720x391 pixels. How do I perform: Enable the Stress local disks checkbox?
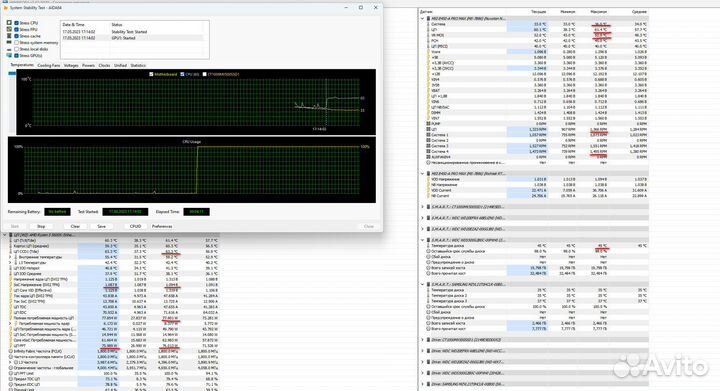17,49
